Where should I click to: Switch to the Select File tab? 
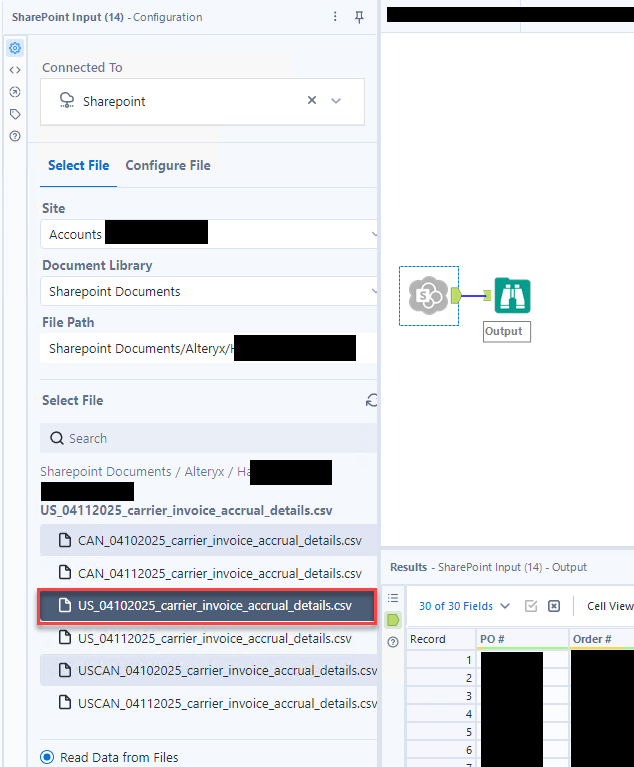tap(78, 165)
